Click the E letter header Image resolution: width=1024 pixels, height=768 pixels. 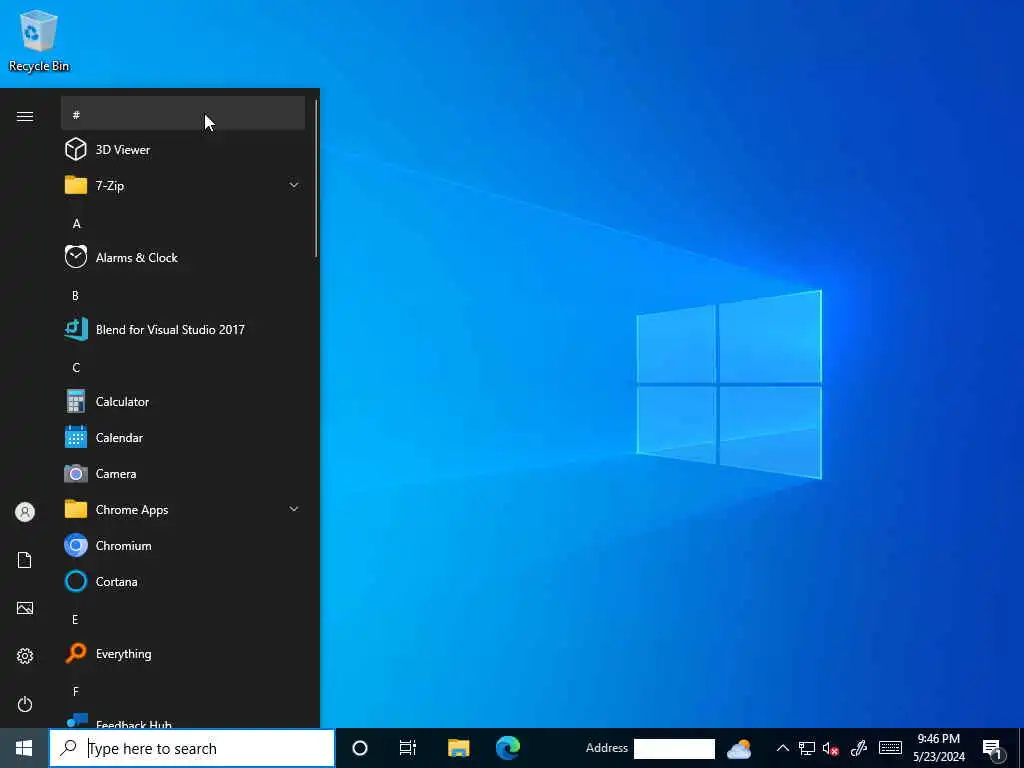(76, 619)
